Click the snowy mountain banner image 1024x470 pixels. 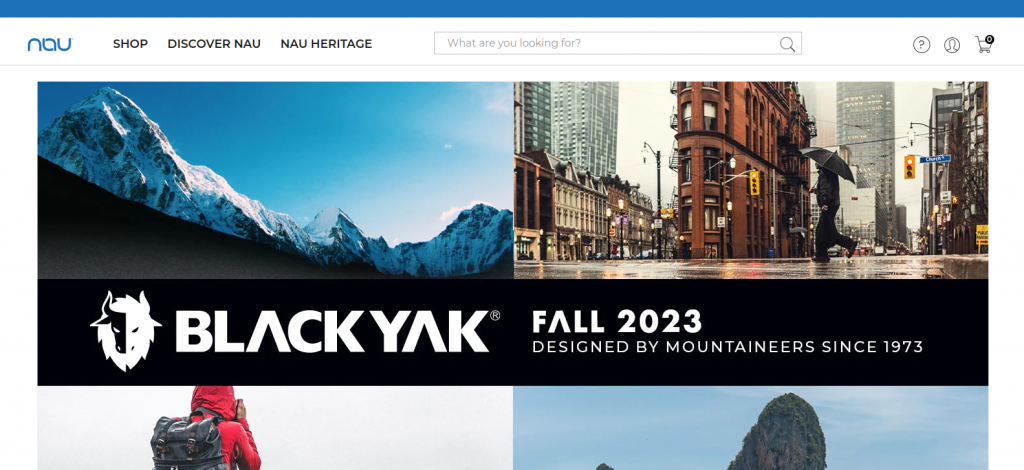pos(275,180)
